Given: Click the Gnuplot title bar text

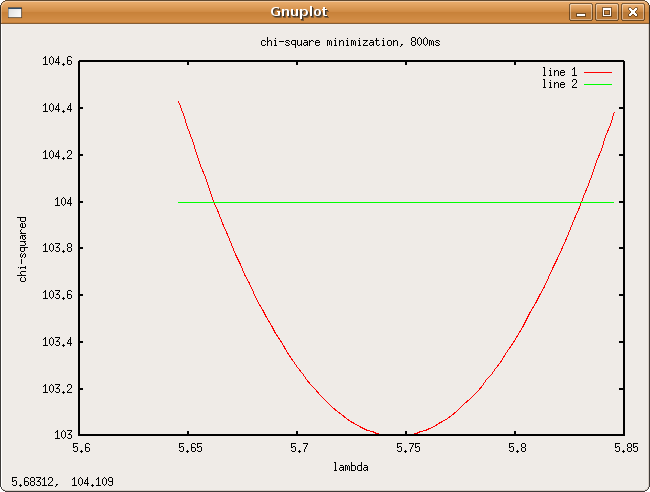Looking at the screenshot, I should click(299, 12).
